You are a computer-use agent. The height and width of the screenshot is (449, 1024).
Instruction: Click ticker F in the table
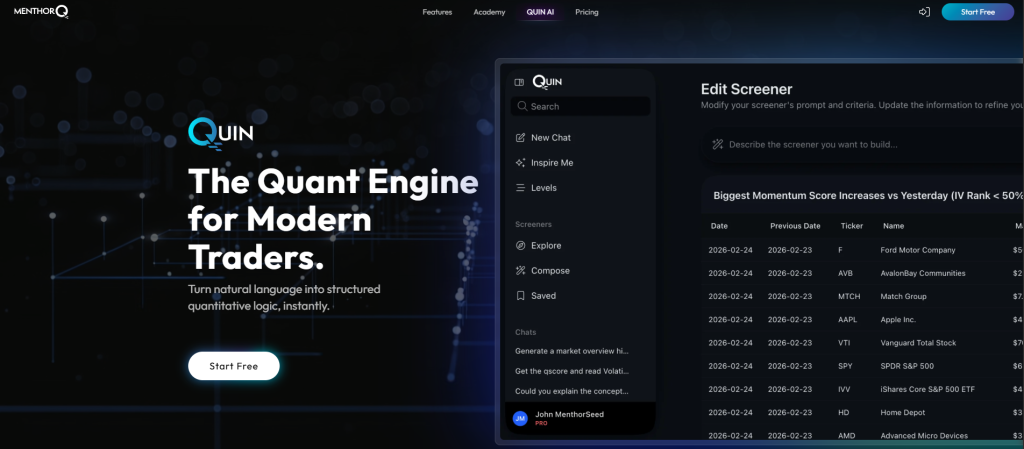click(840, 250)
